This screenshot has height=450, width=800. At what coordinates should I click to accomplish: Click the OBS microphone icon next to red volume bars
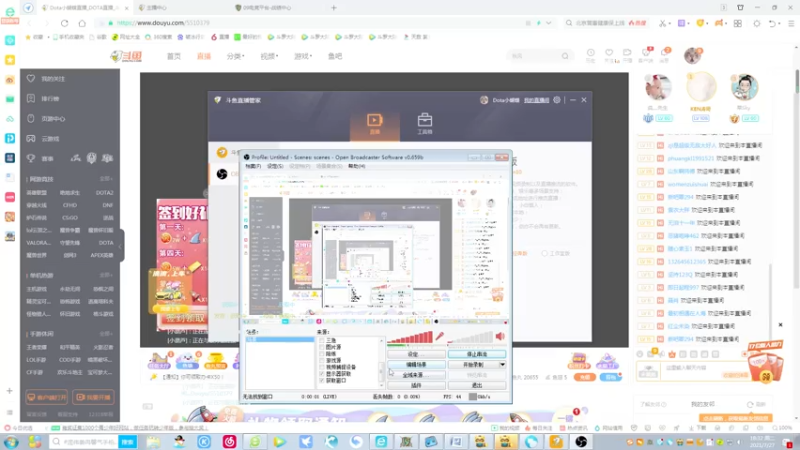point(439,336)
